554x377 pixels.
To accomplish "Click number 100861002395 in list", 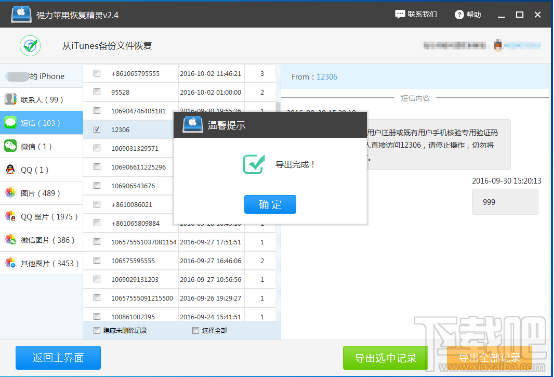I will (x=133, y=317).
